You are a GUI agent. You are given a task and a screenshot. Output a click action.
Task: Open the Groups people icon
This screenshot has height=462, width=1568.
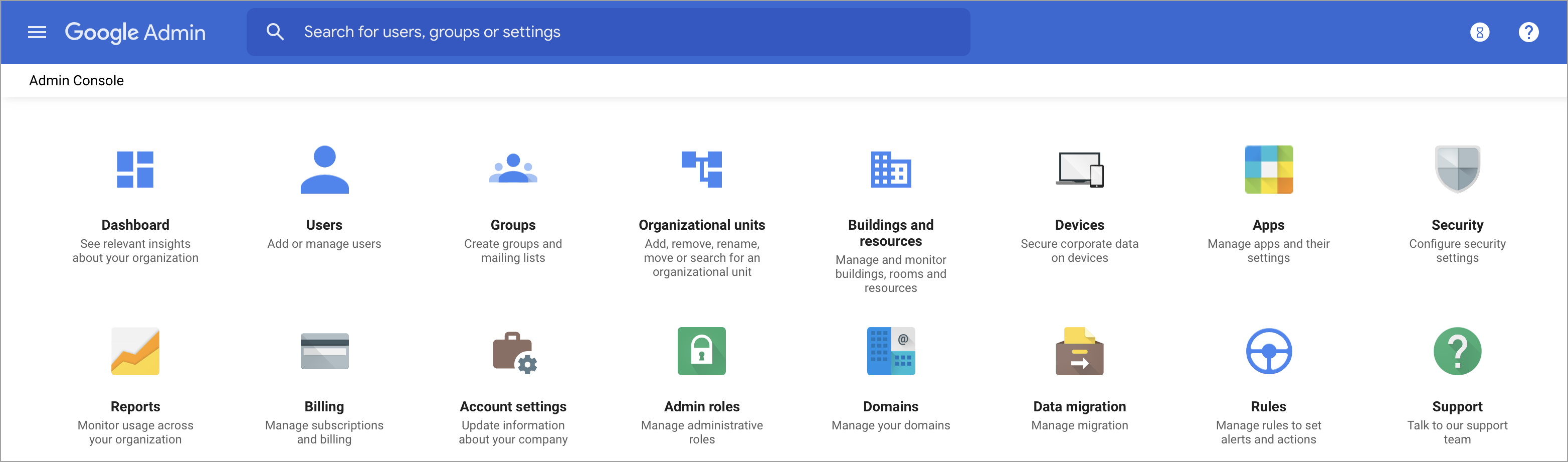[513, 168]
